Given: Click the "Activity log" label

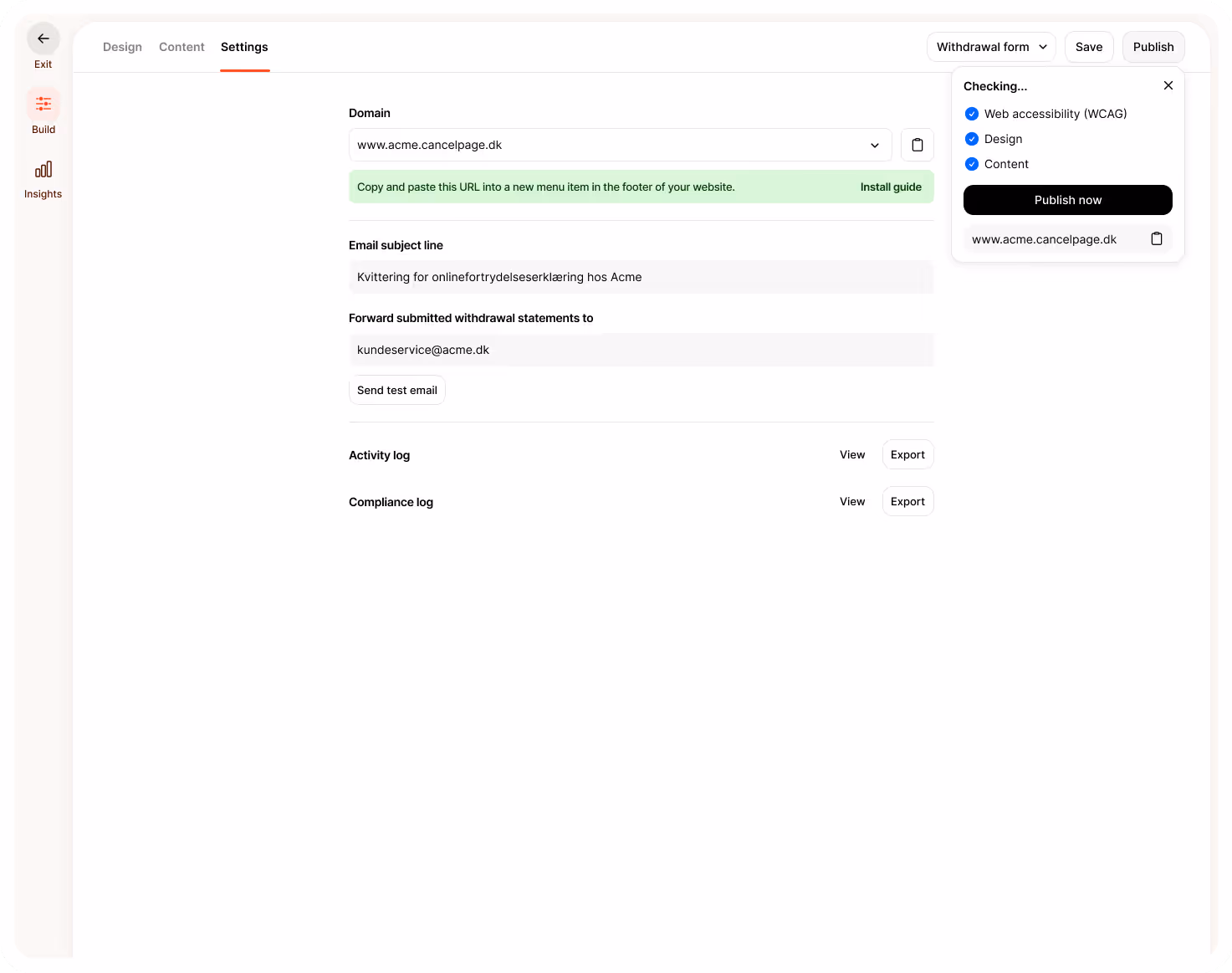Looking at the screenshot, I should coord(379,455).
